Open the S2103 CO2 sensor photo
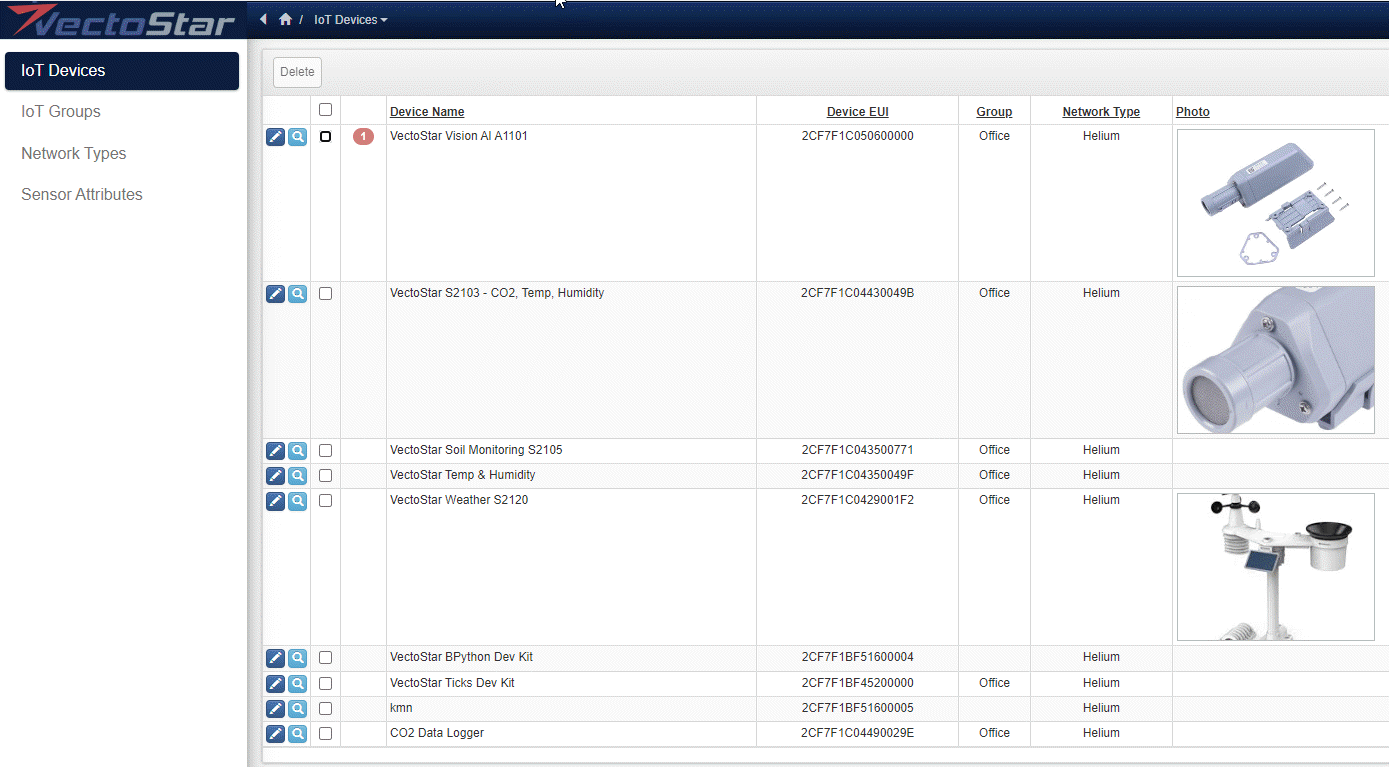Screen dimensions: 1389x767 click(1276, 360)
